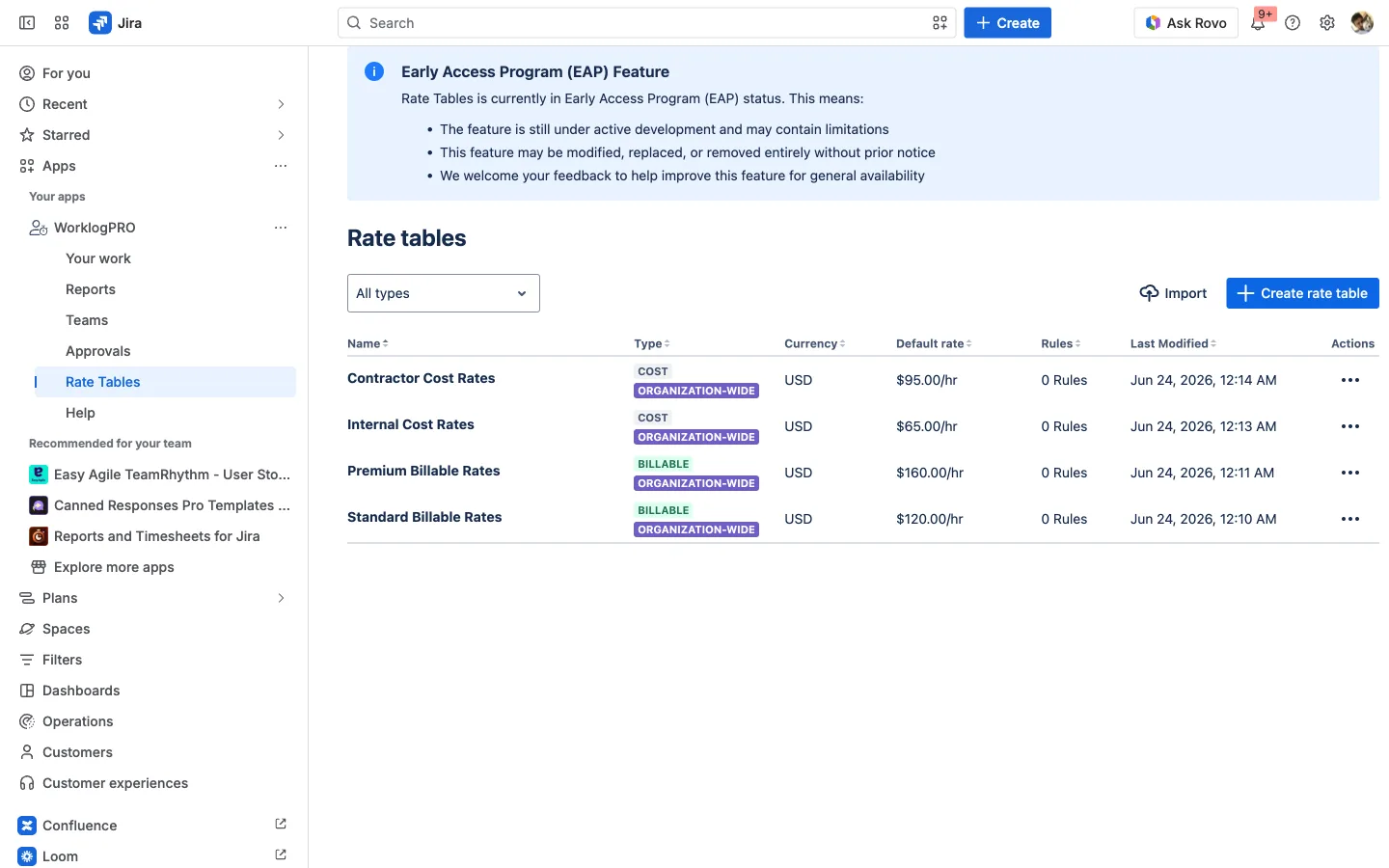Viewport: 1389px width, 868px height.
Task: Click the search bar's app filter icon
Action: tap(940, 23)
